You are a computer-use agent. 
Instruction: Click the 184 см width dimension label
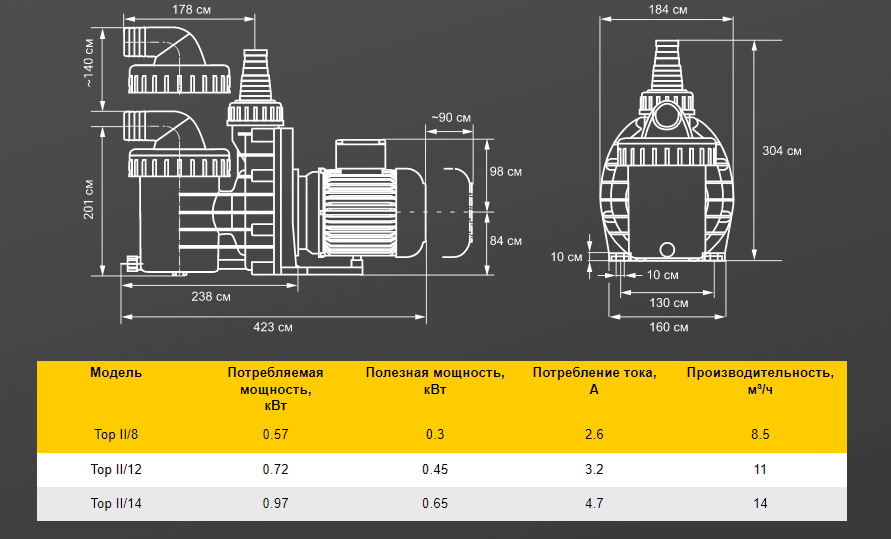[667, 10]
